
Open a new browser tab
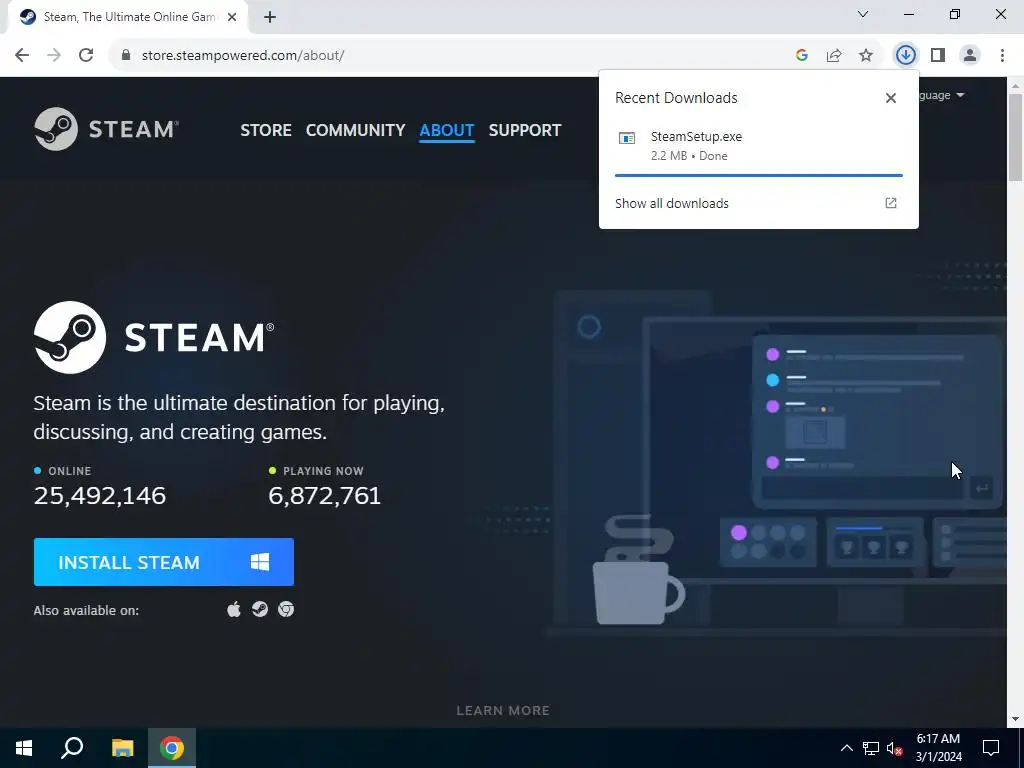[270, 17]
